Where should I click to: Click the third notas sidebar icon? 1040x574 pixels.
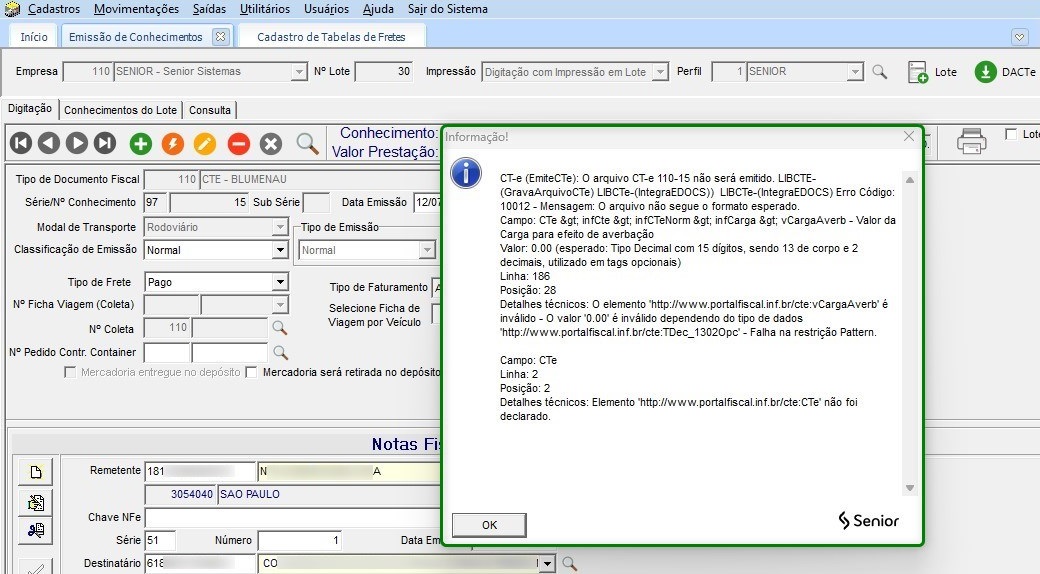tap(36, 530)
